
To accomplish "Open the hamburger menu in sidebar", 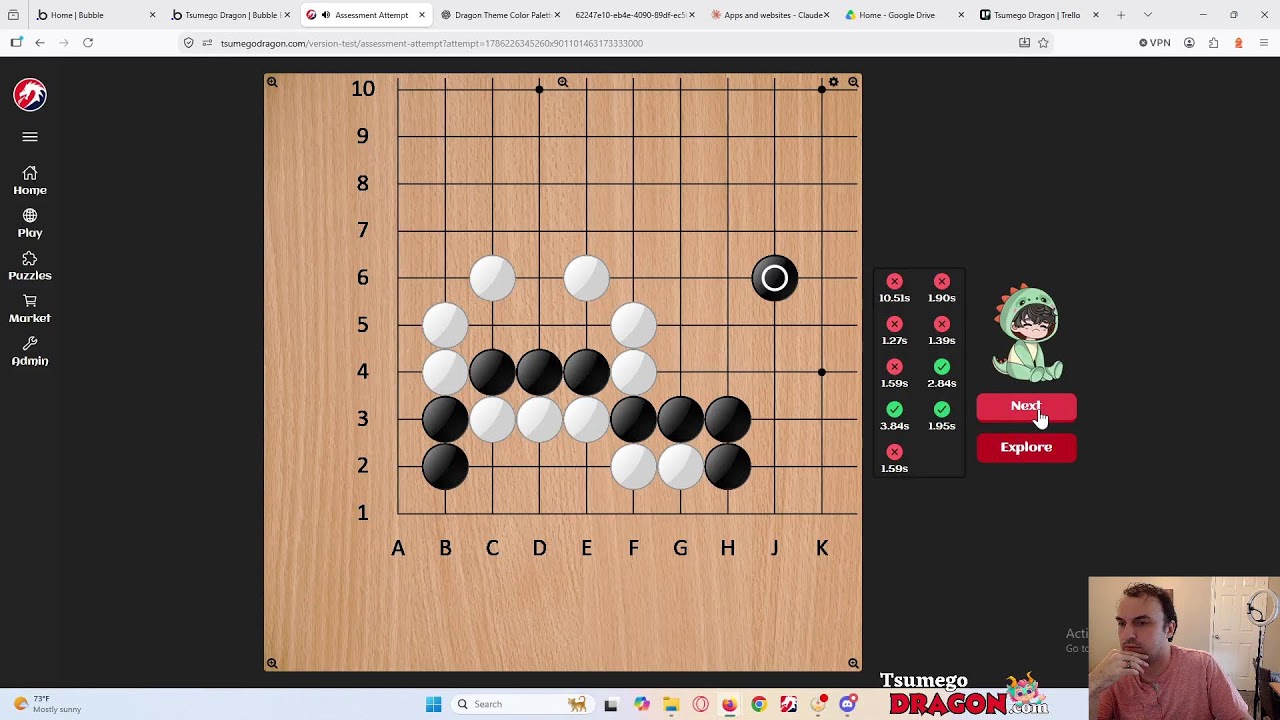I will (30, 137).
